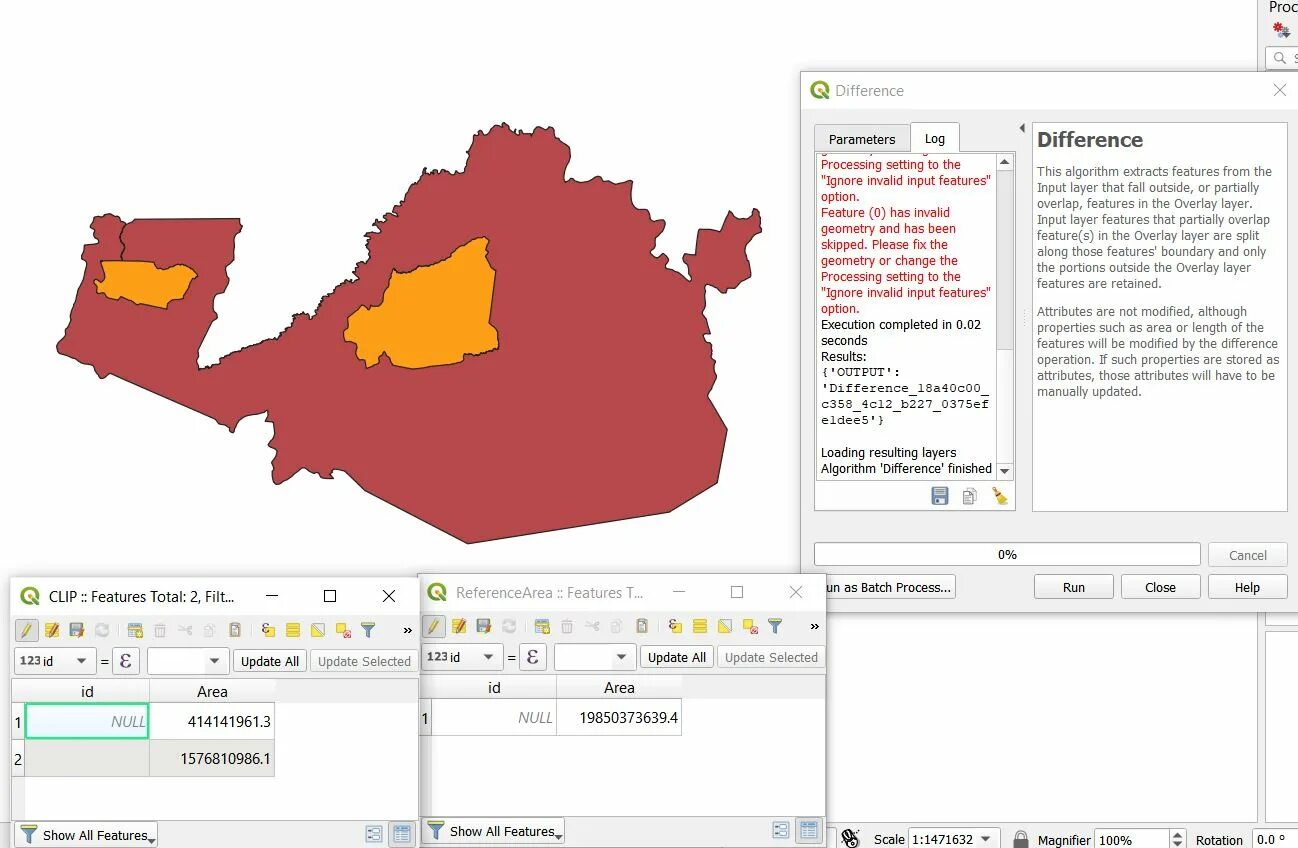This screenshot has height=848, width=1298.
Task: Switch to Parameters tab in Difference dialog
Action: click(x=862, y=139)
